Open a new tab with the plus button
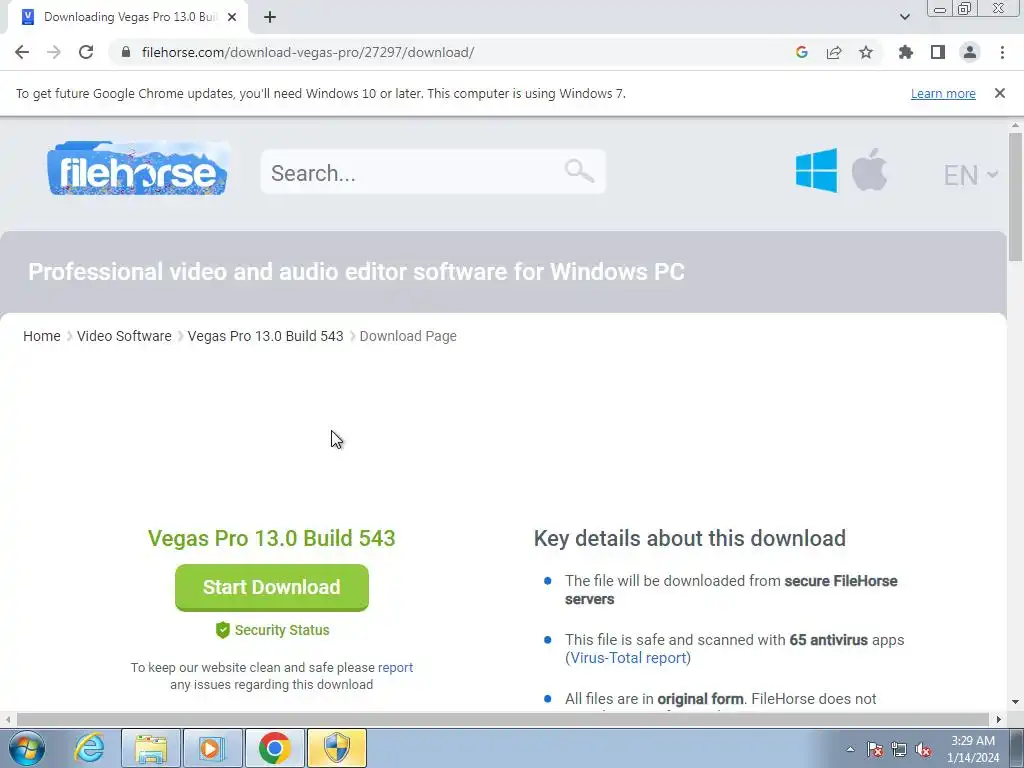1024x768 pixels. 270,17
